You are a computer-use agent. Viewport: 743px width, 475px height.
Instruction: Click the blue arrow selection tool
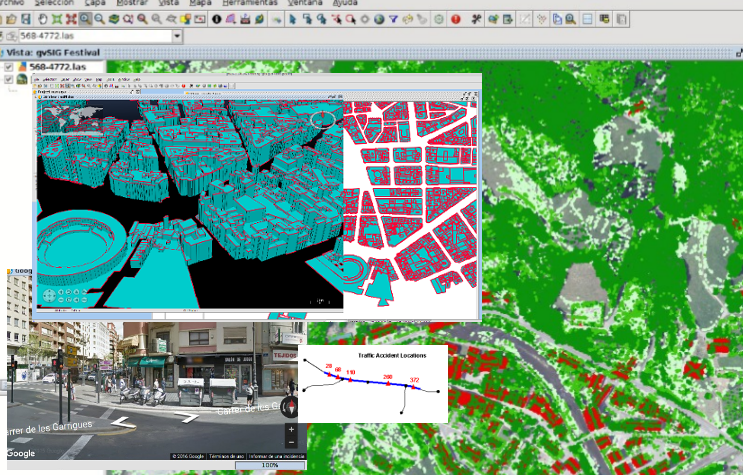292,18
